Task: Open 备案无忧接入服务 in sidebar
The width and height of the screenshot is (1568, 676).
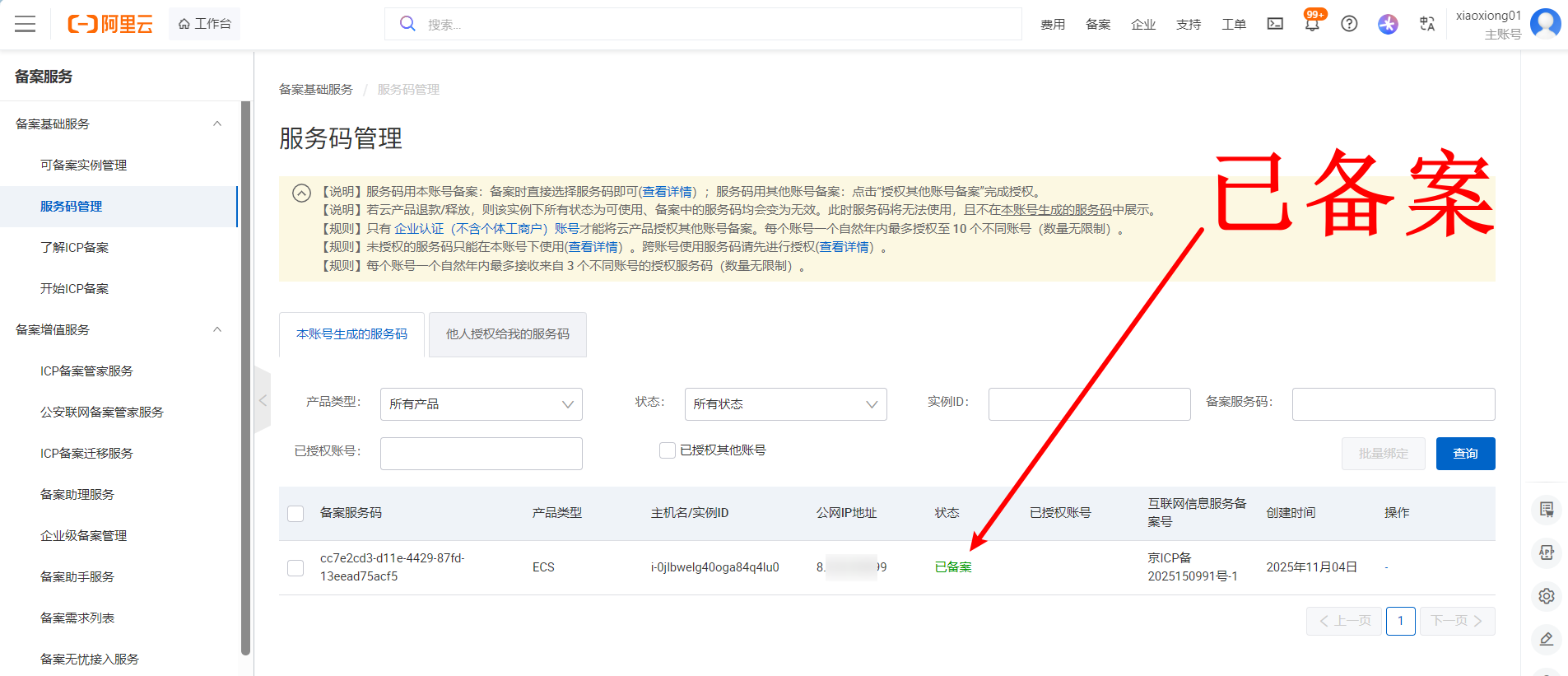Action: (90, 660)
